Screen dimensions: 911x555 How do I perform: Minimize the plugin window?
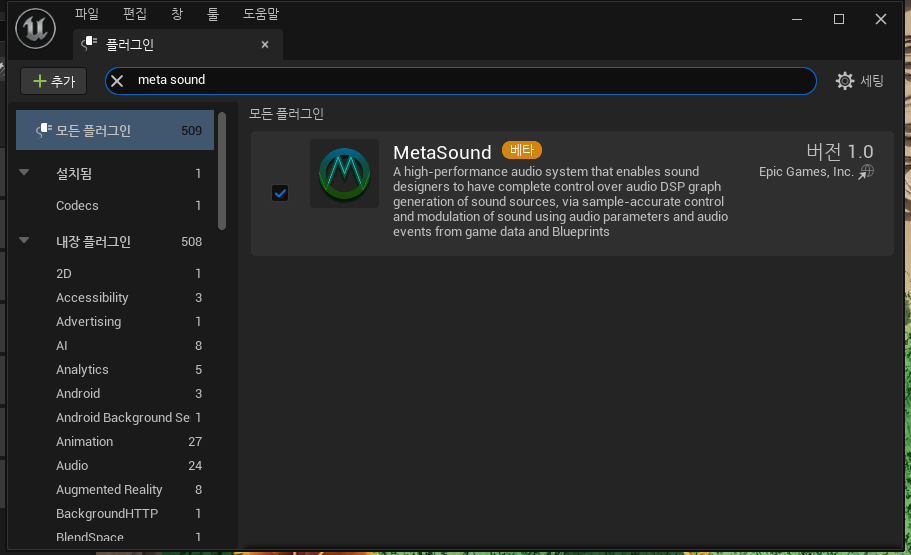[x=797, y=19]
